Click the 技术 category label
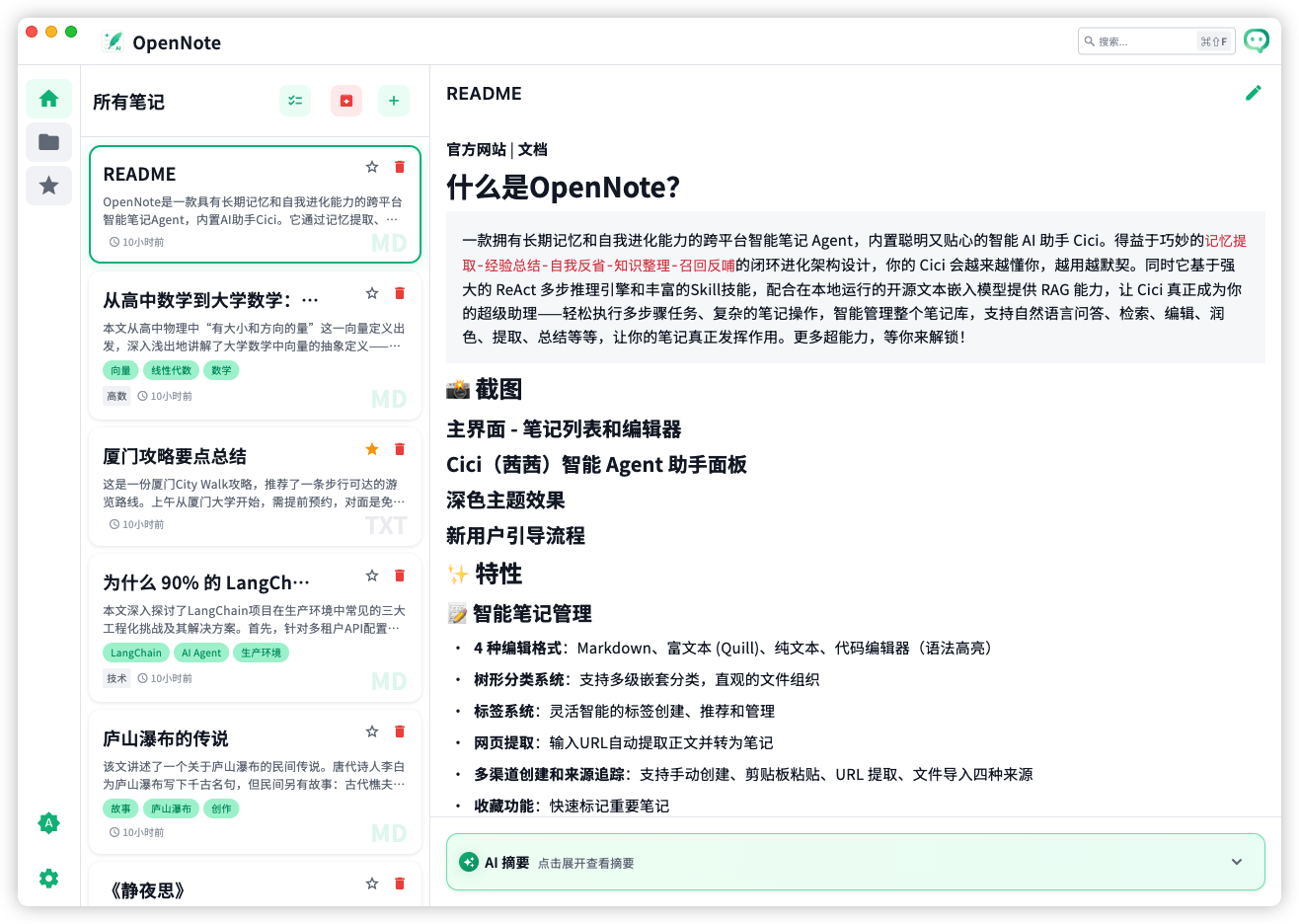Image resolution: width=1299 pixels, height=924 pixels. pyautogui.click(x=116, y=678)
